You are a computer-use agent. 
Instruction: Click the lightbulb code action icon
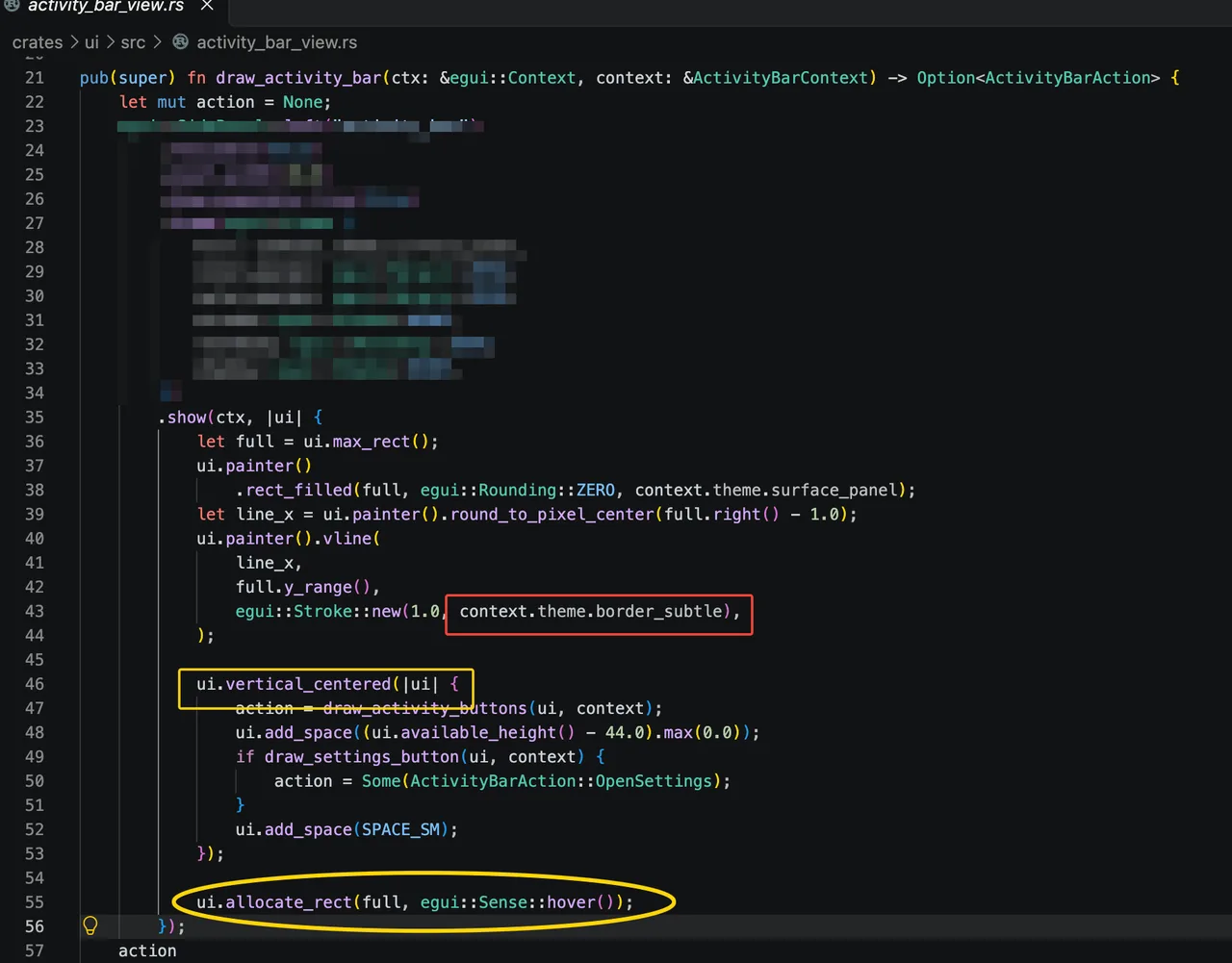pyautogui.click(x=90, y=925)
